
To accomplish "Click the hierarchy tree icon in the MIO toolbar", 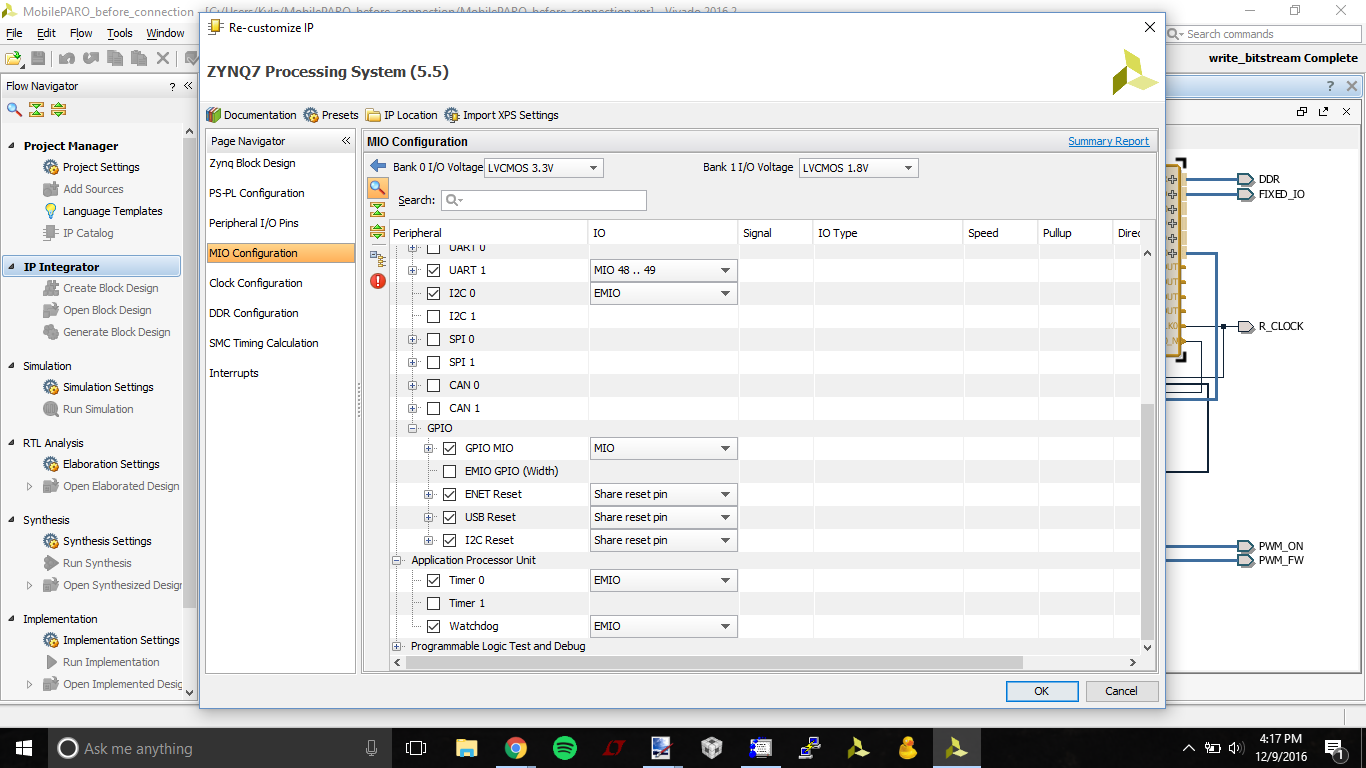I will click(x=377, y=259).
